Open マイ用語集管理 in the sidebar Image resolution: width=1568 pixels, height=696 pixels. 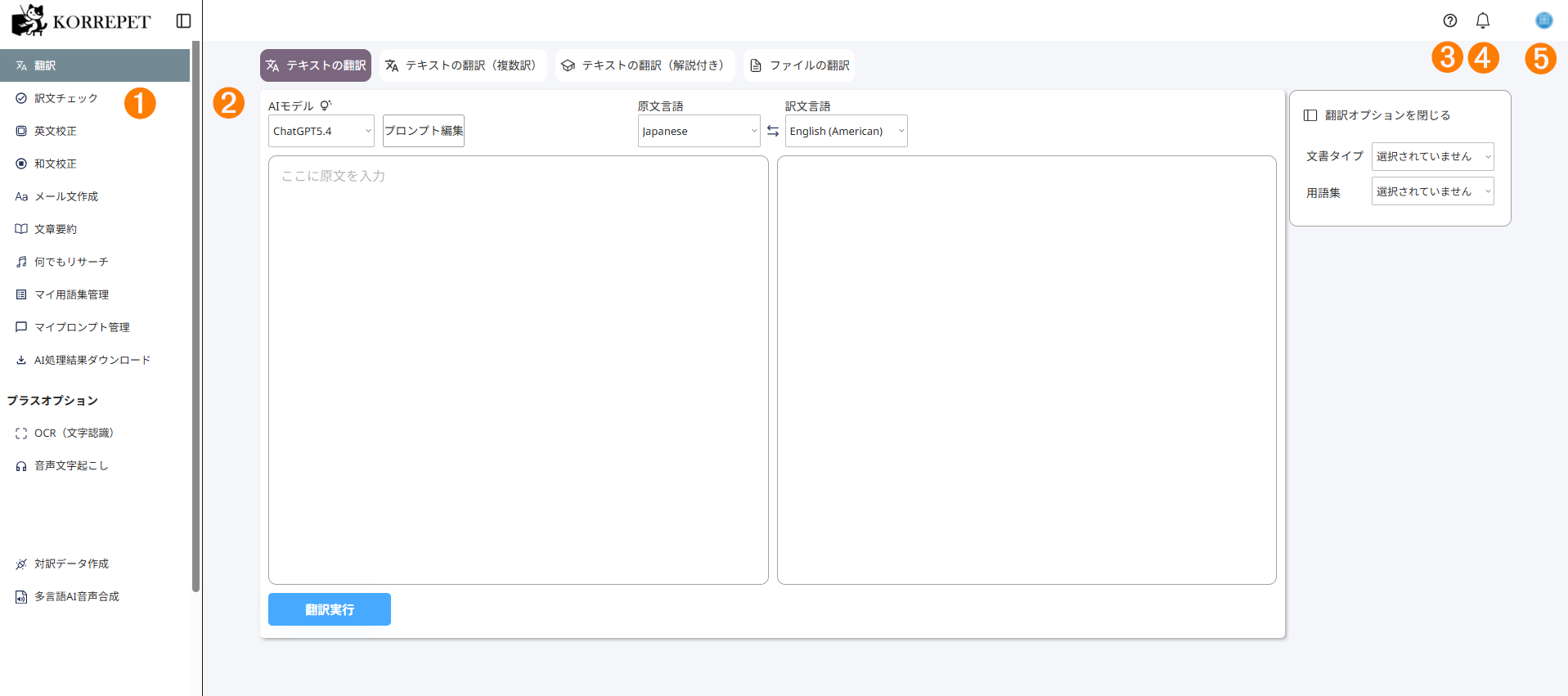95,294
